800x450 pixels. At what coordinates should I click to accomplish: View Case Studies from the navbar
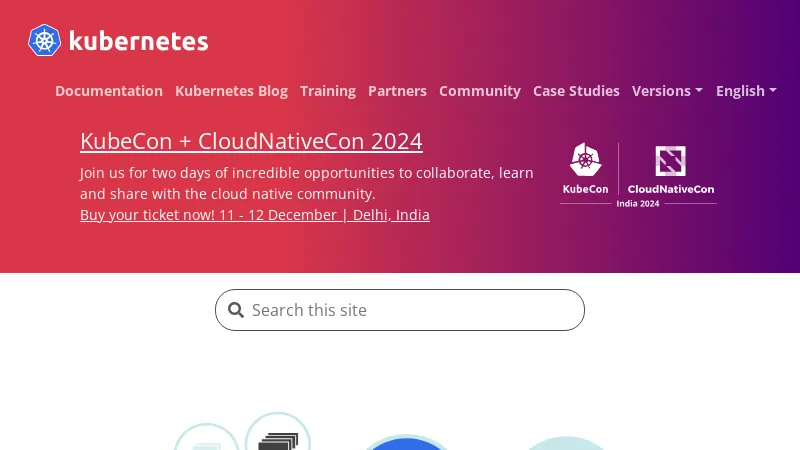[x=576, y=91]
